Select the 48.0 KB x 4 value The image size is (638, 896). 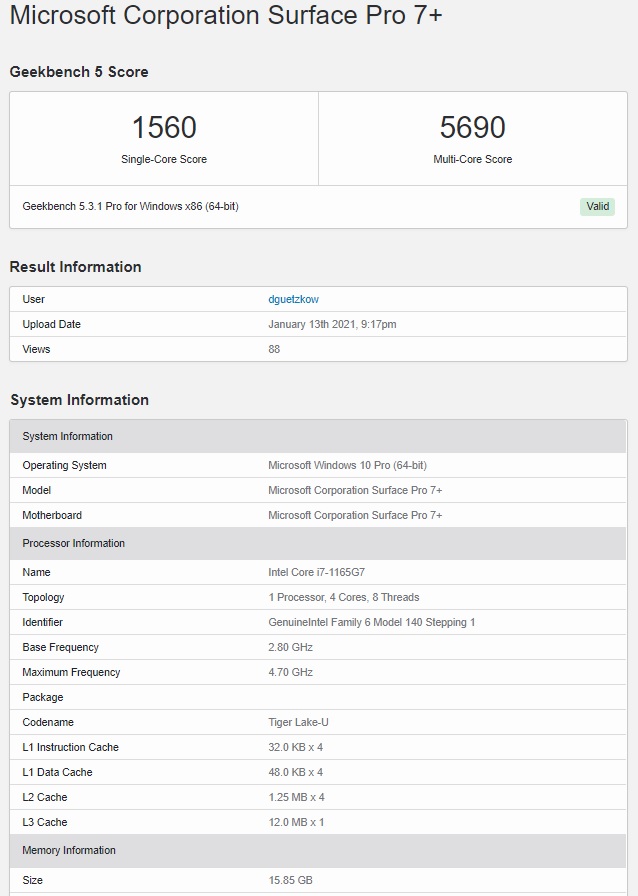coord(296,773)
